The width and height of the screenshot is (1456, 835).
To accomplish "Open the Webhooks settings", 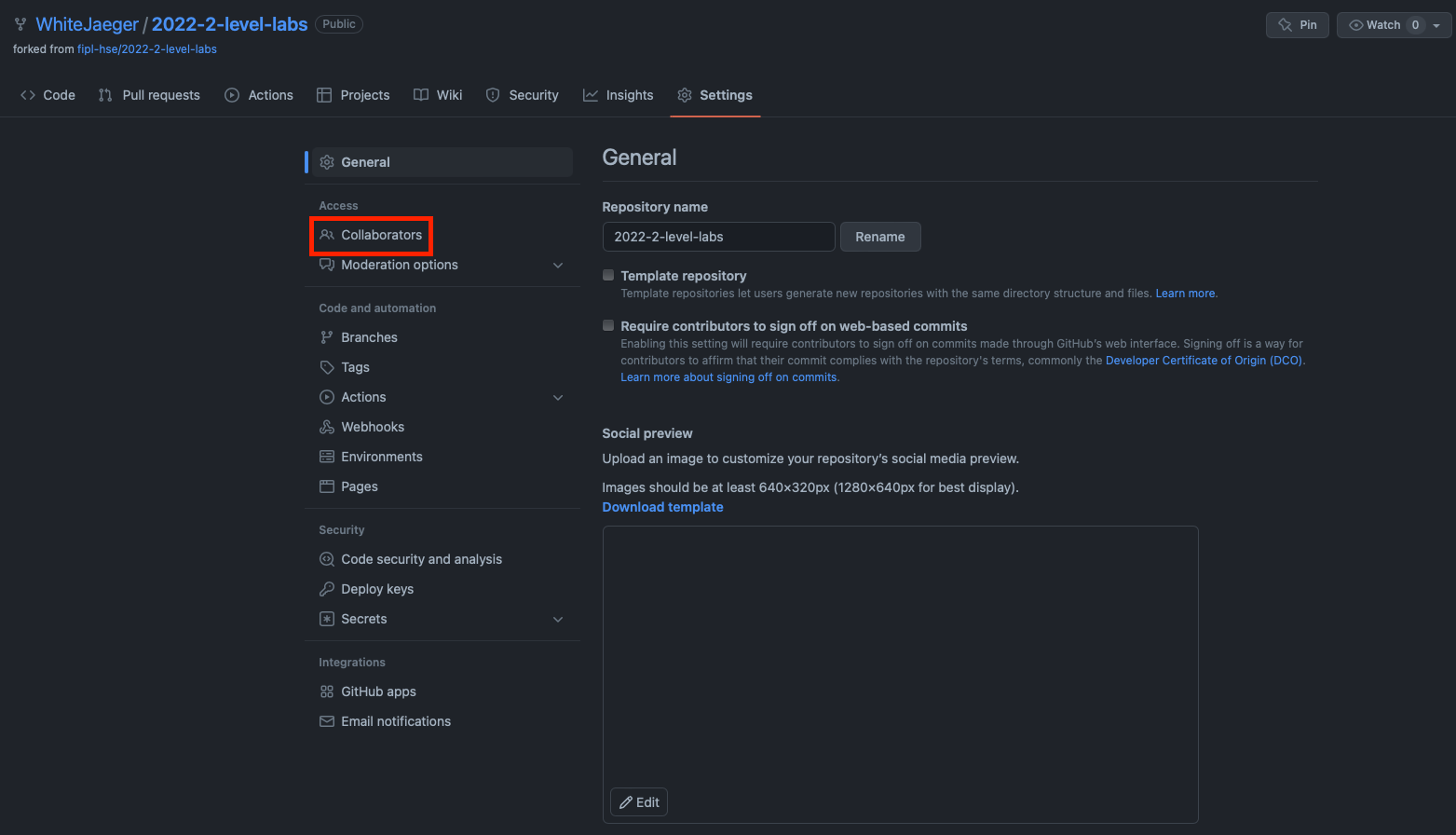I will [373, 426].
